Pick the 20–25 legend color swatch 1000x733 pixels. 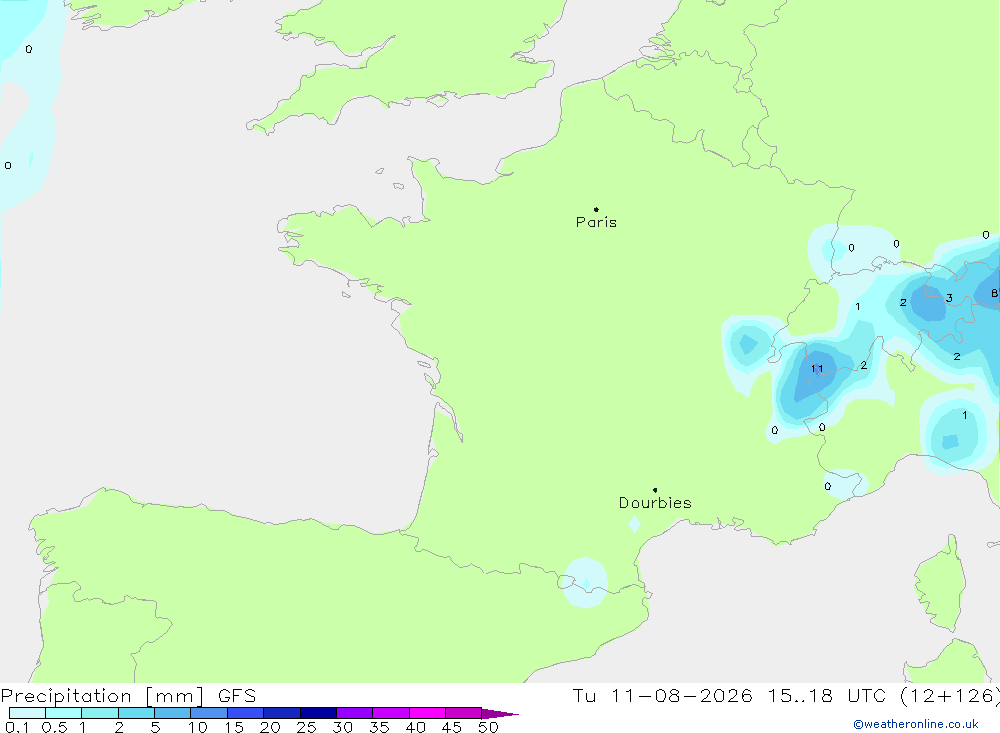pos(282,713)
